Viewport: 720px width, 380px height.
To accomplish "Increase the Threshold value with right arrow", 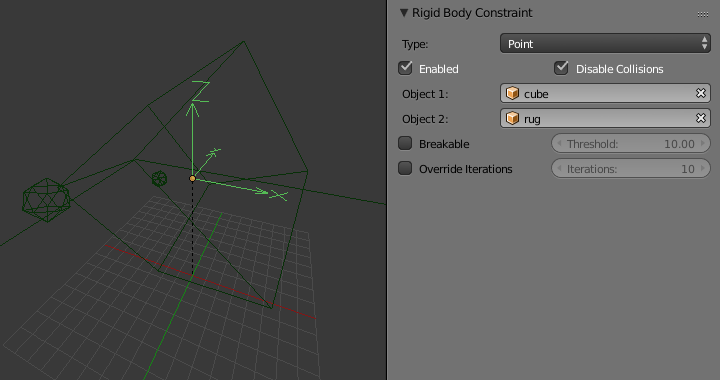I will pyautogui.click(x=703, y=143).
